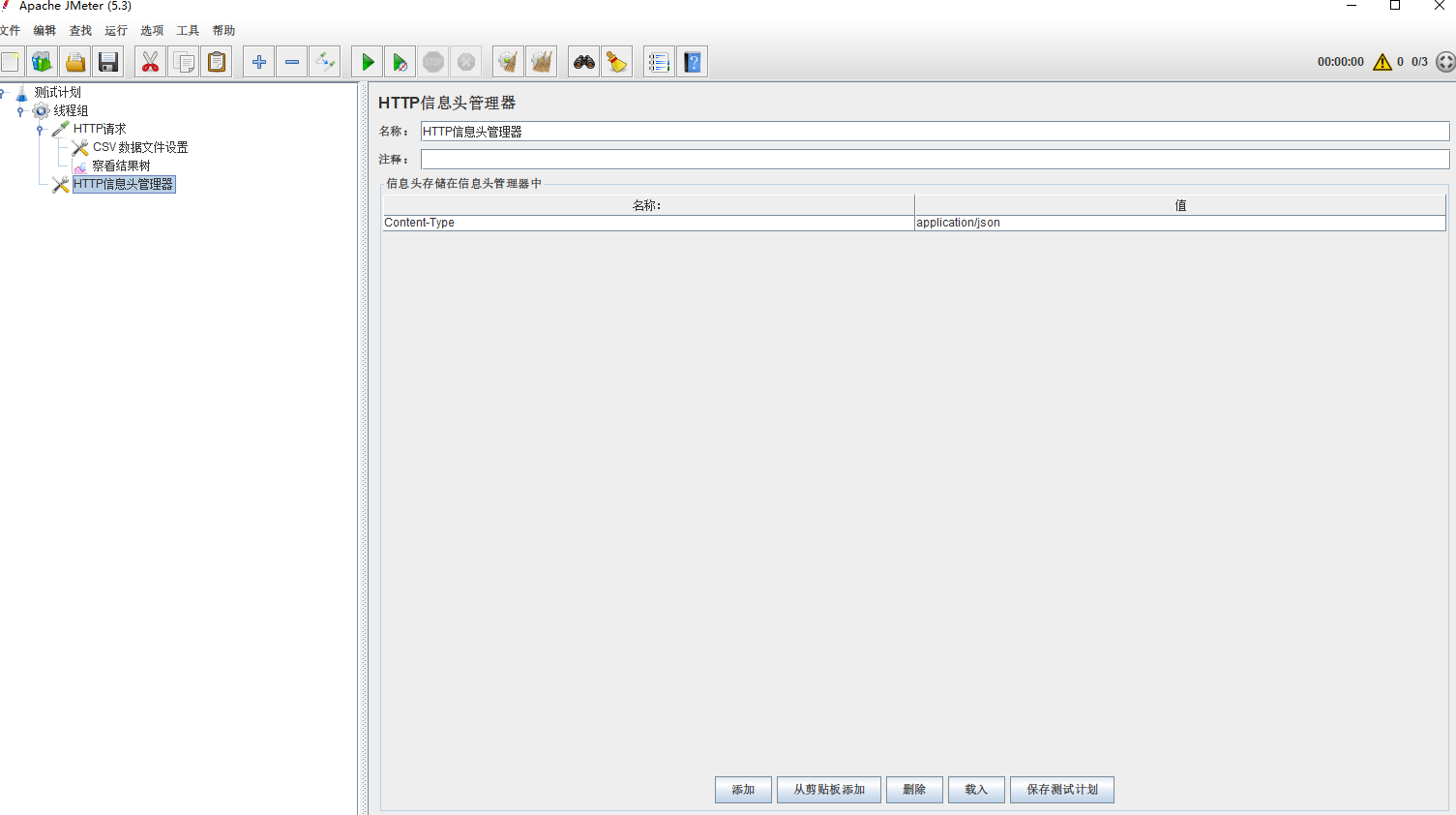The image size is (1456, 815).
Task: Collapse the 测试计划 tree handle
Action: [x=3, y=93]
